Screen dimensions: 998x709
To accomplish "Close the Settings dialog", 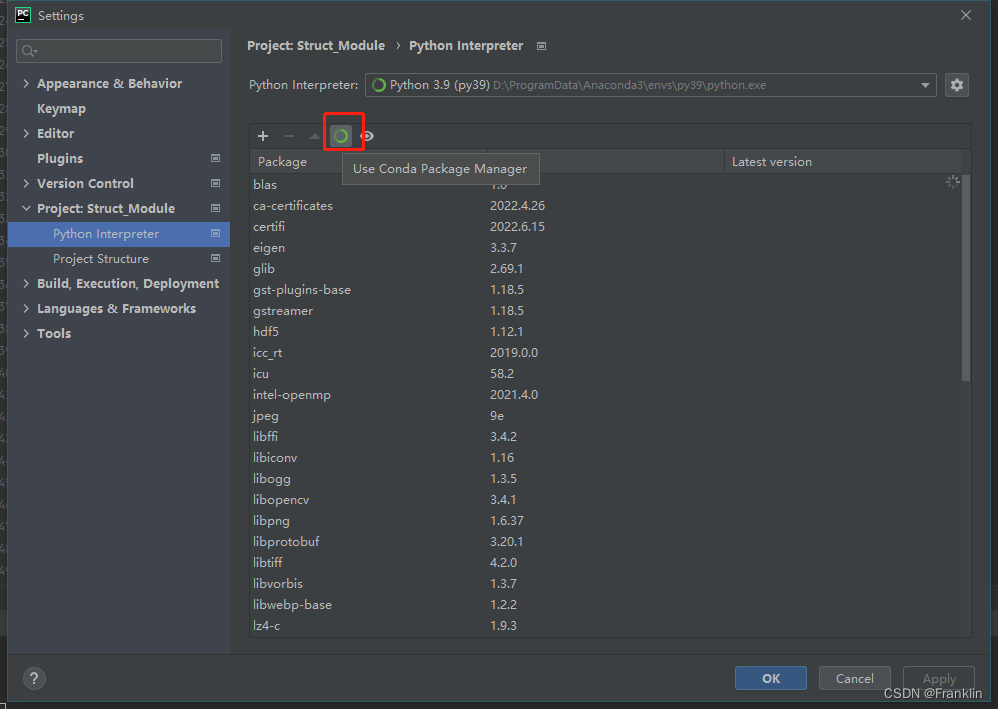I will click(966, 15).
